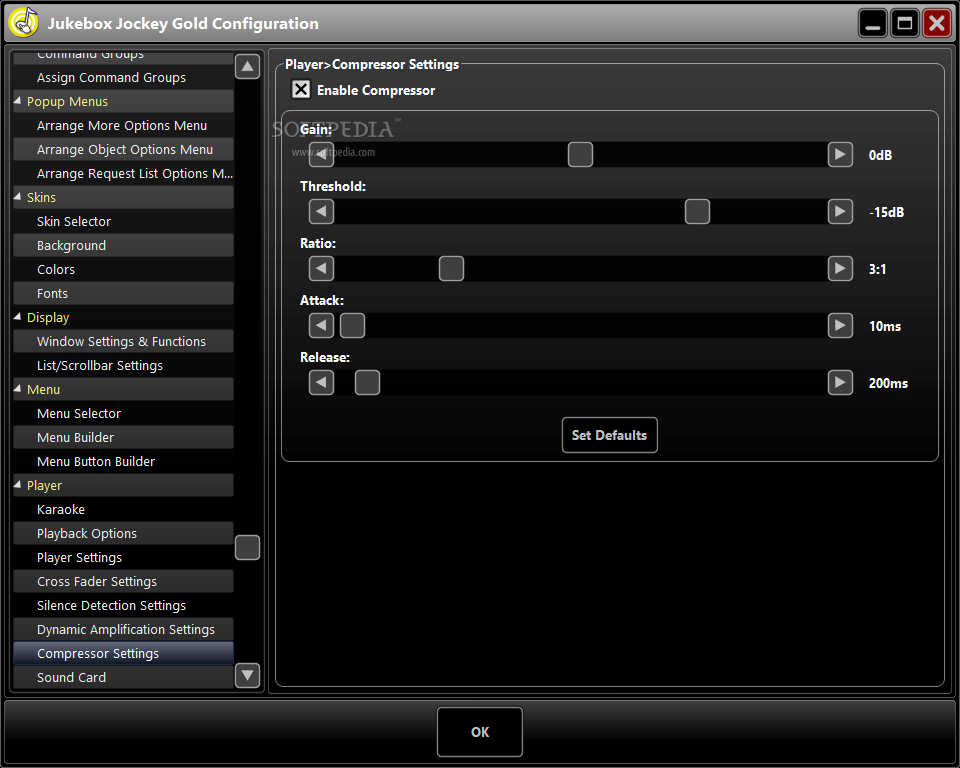Select the Release slider handle

pos(367,382)
